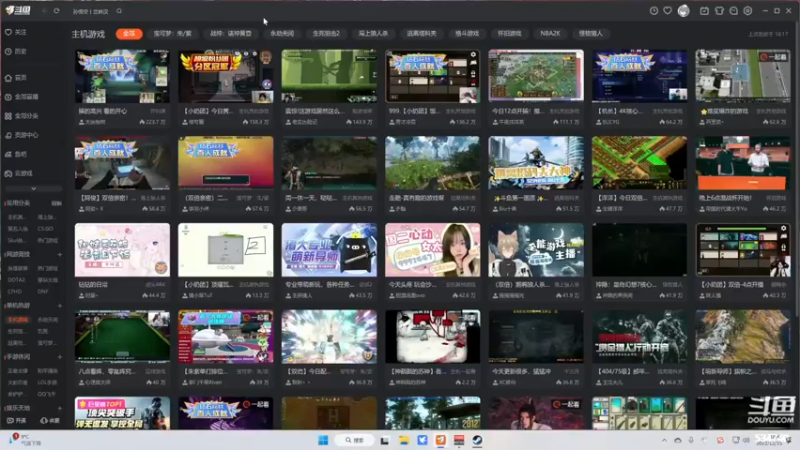Show hidden system tray icons
800x450 pixels.
pyautogui.click(x=664, y=440)
